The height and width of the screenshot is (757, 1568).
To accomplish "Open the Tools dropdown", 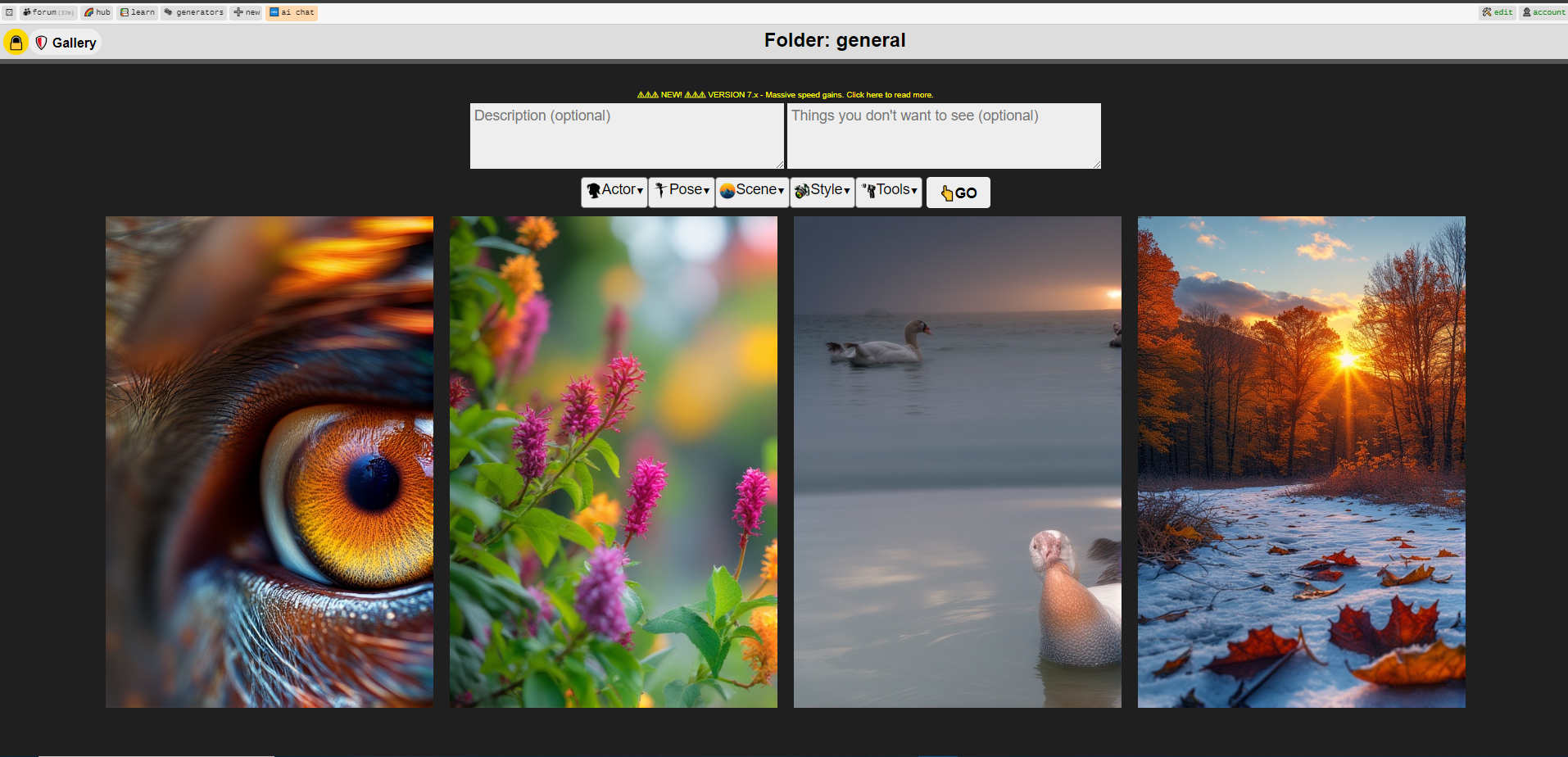I will [889, 191].
